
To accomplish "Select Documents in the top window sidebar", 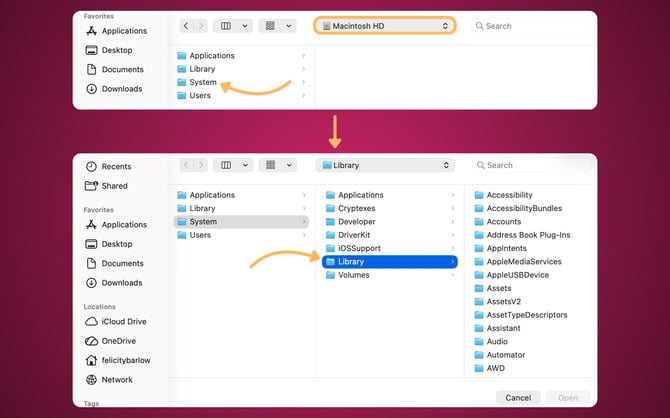I will coord(115,69).
